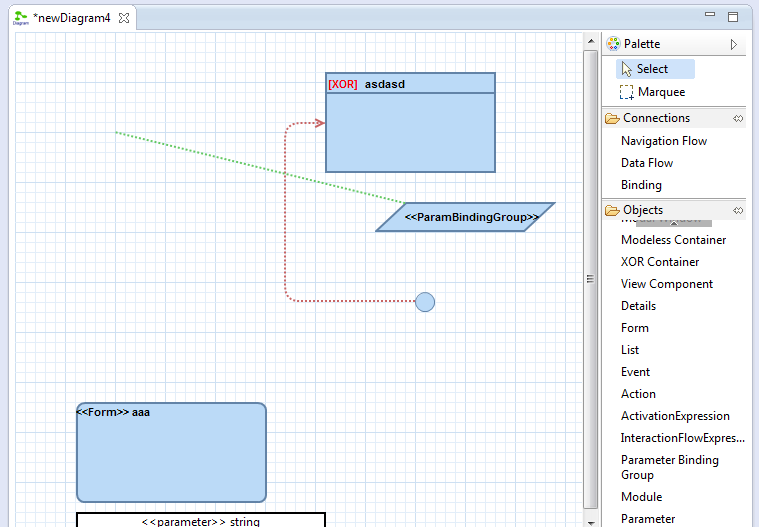Select the Action palette entry

pos(638,394)
